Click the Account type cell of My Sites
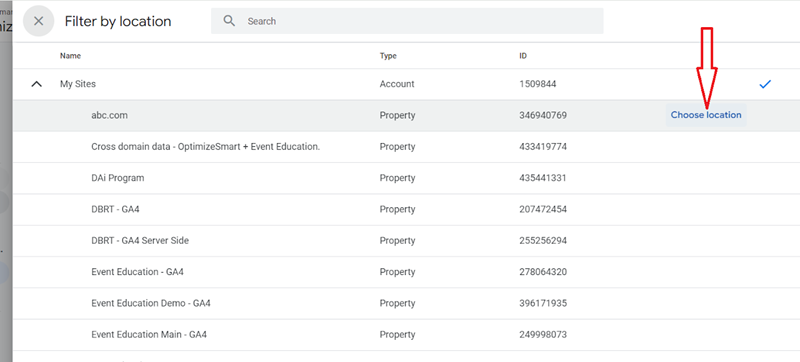Image resolution: width=800 pixels, height=362 pixels. click(x=397, y=84)
